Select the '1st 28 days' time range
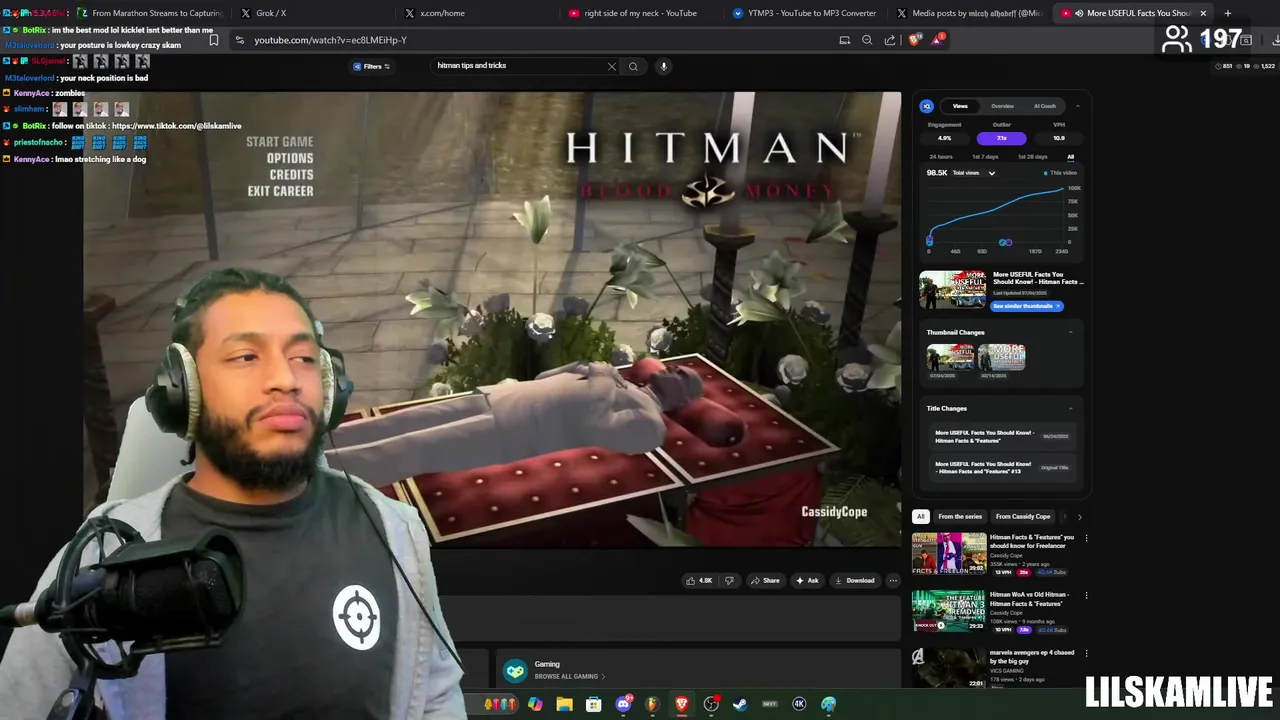 pyautogui.click(x=1033, y=157)
